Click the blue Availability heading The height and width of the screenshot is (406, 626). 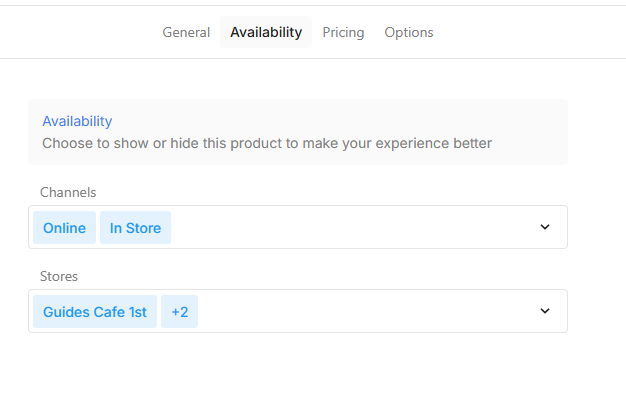click(x=77, y=121)
